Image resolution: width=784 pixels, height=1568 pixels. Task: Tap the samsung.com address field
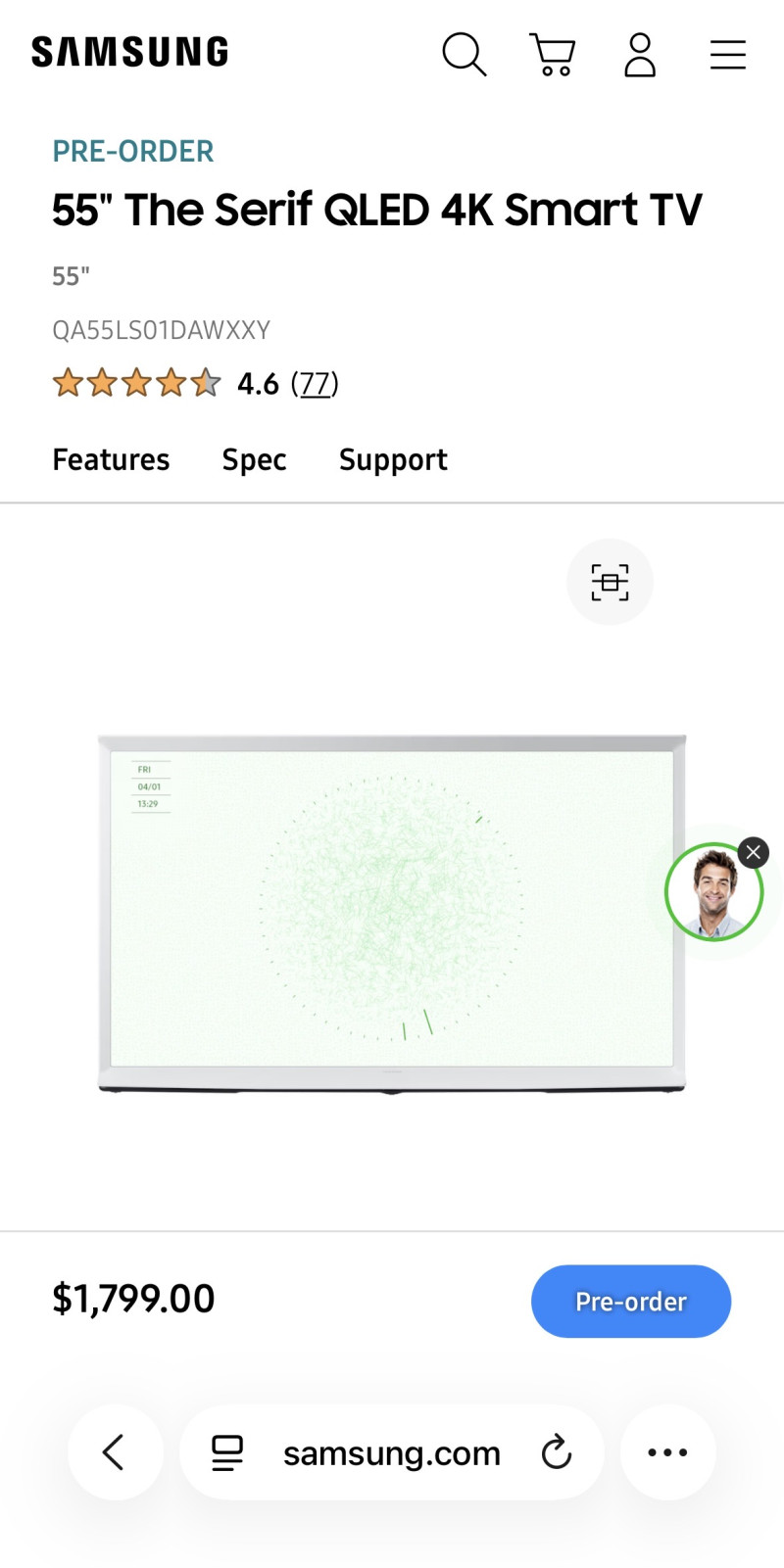tap(392, 1452)
